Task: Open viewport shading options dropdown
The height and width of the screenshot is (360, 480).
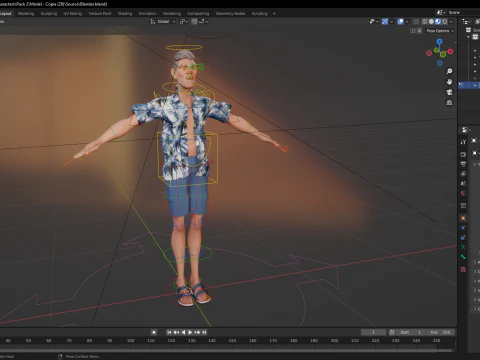Action: (451, 22)
